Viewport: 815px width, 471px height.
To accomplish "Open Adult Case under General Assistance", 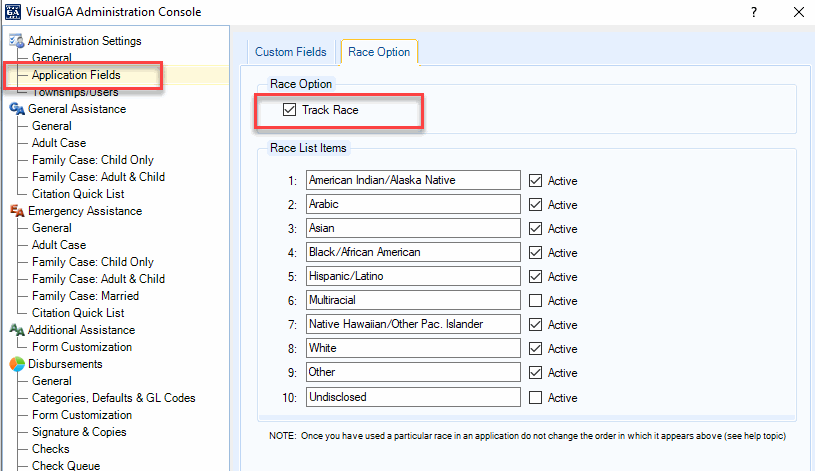I will click(59, 142).
